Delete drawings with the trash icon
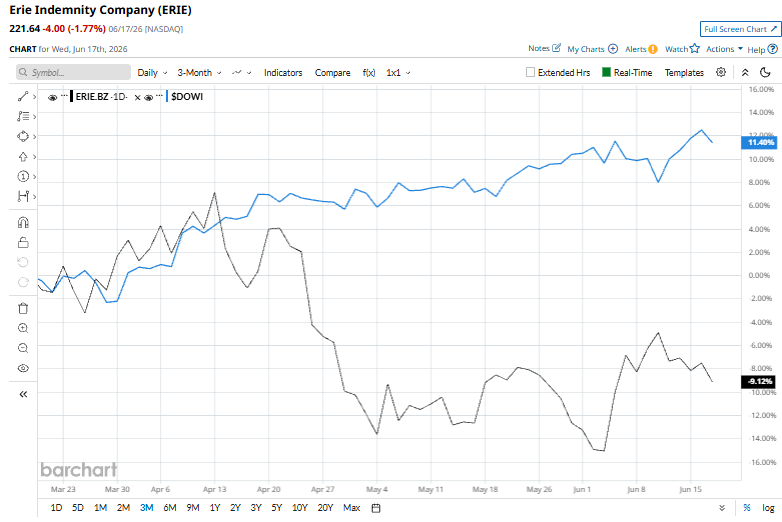 pyautogui.click(x=23, y=309)
